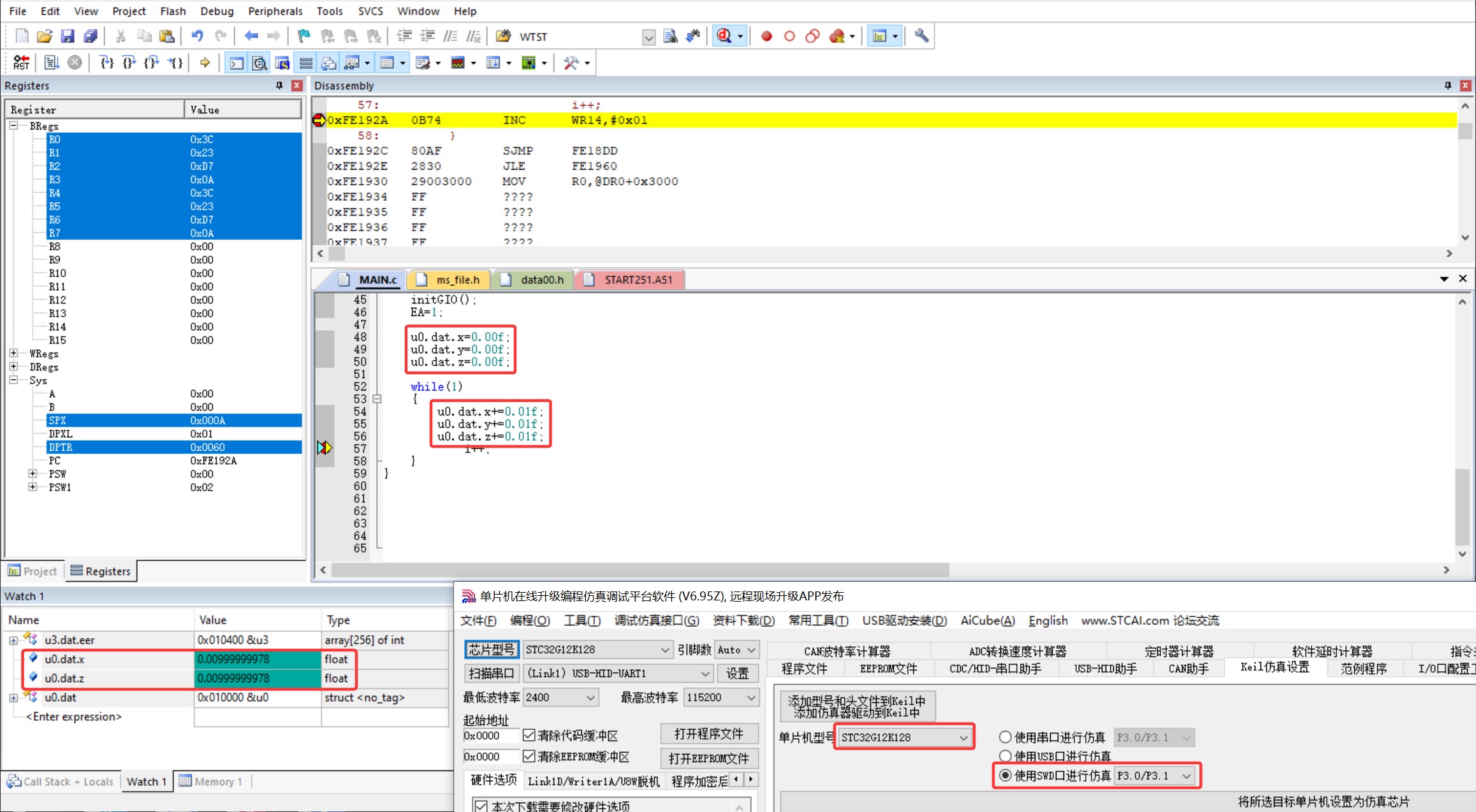This screenshot has height=812, width=1476.
Task: Click the Undo toolbar icon
Action: 198,36
